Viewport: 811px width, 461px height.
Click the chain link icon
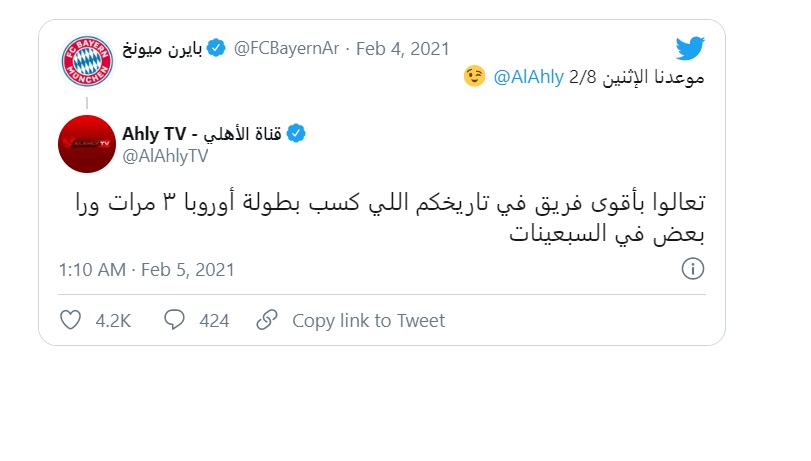coord(266,320)
